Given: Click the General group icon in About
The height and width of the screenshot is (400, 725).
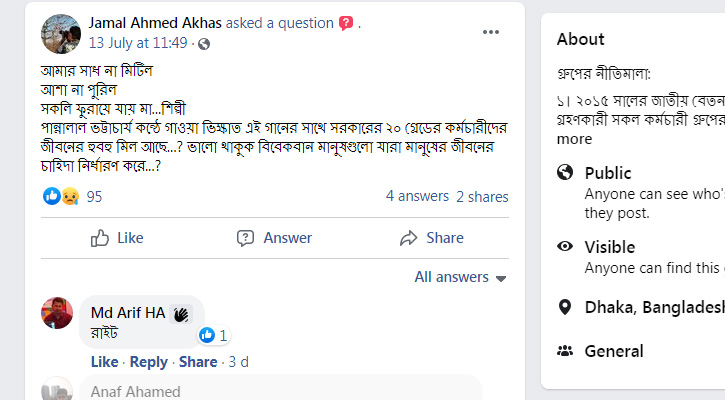Looking at the screenshot, I should pos(565,351).
